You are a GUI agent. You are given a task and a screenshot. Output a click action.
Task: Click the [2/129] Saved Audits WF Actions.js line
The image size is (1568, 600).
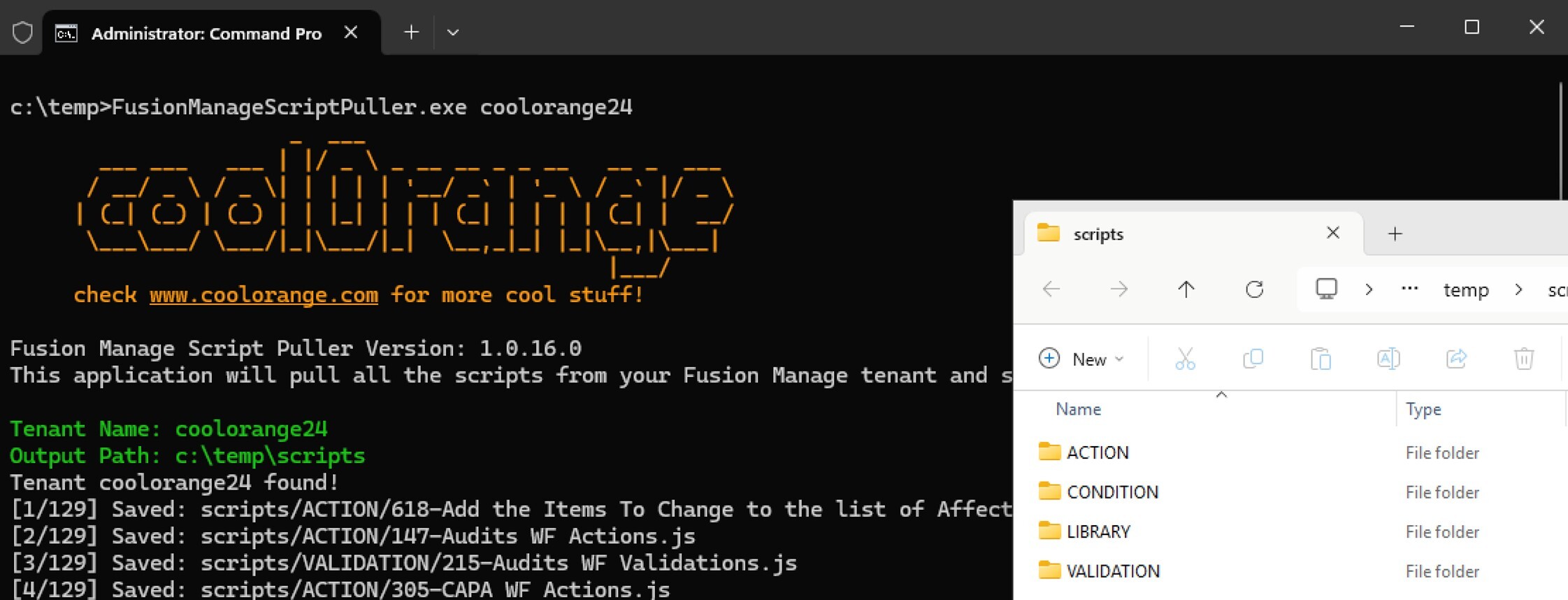coord(353,536)
